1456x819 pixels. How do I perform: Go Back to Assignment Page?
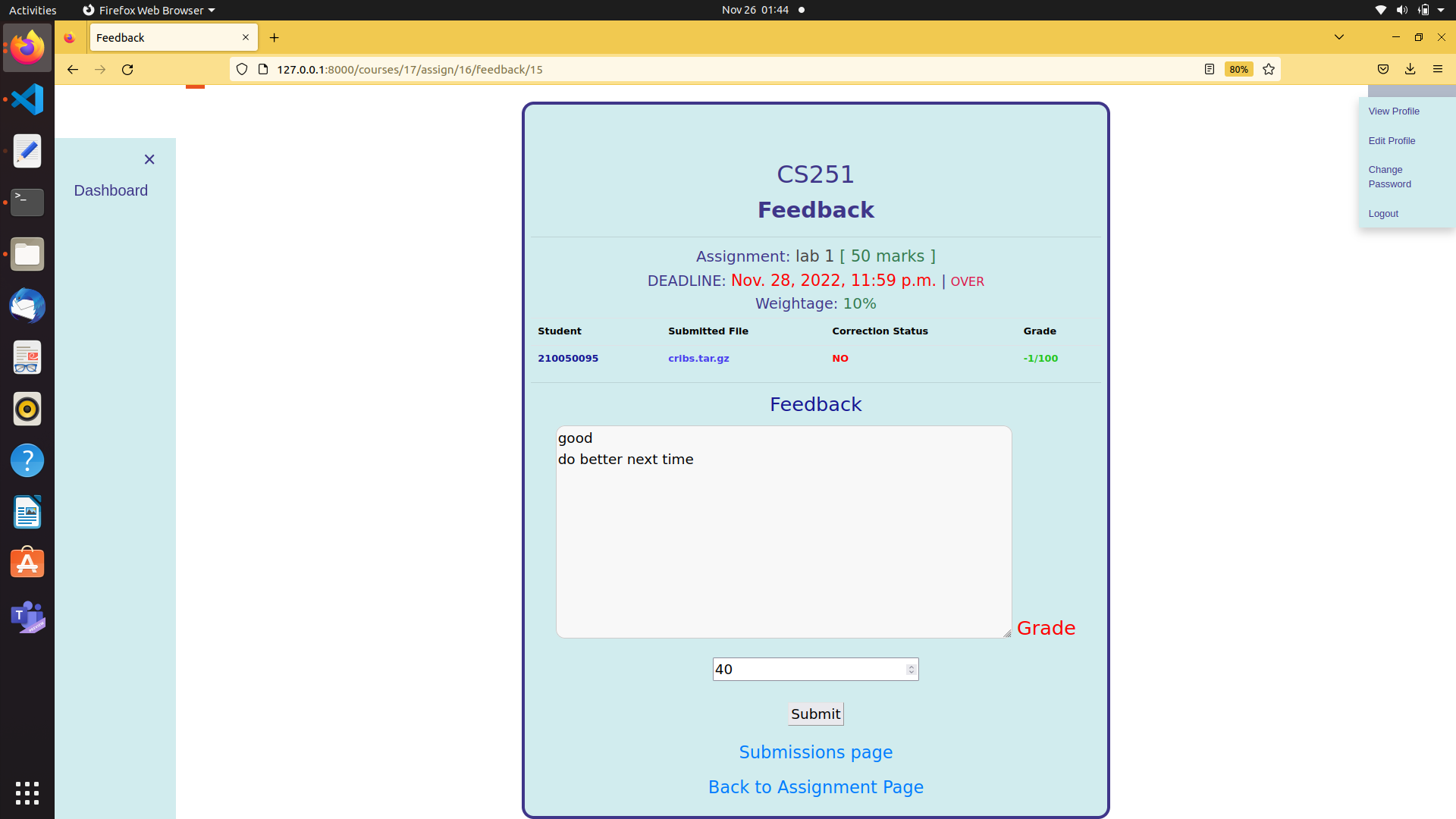815,787
